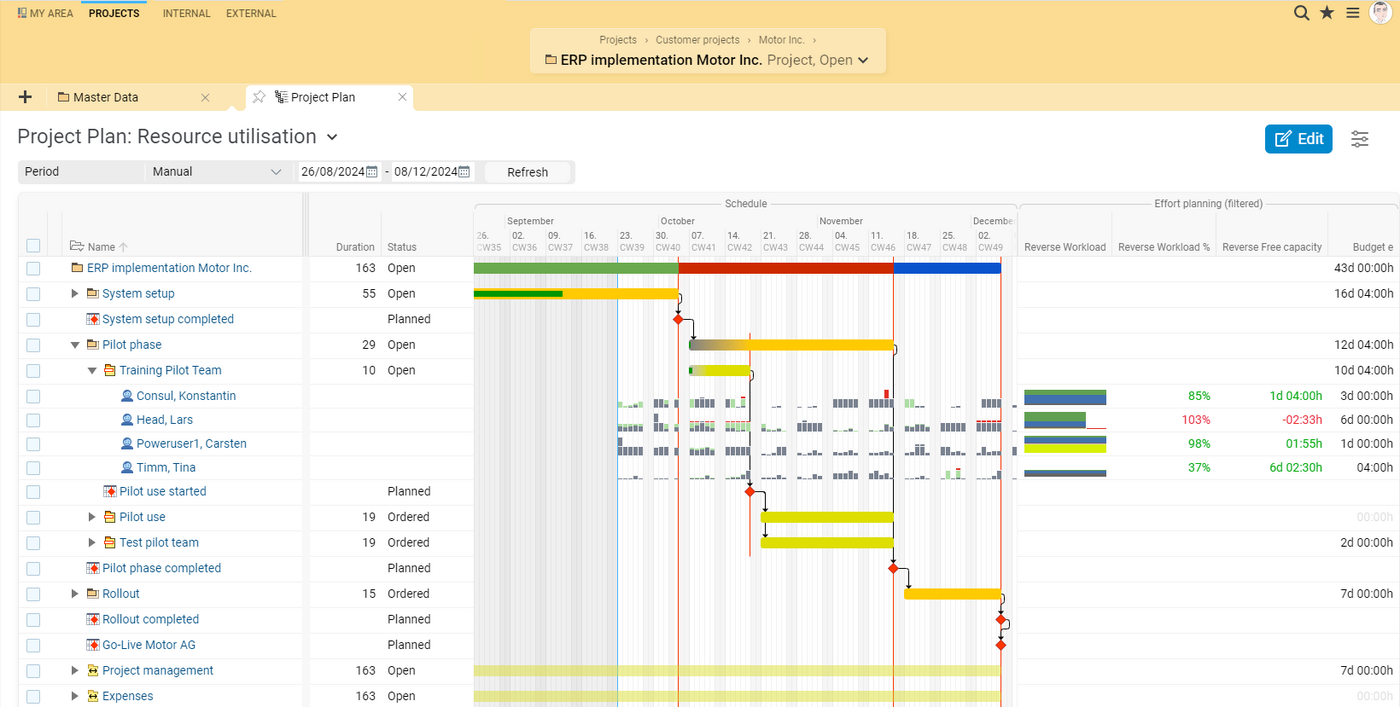
Task: Expand the Project management node
Action: tap(75, 671)
